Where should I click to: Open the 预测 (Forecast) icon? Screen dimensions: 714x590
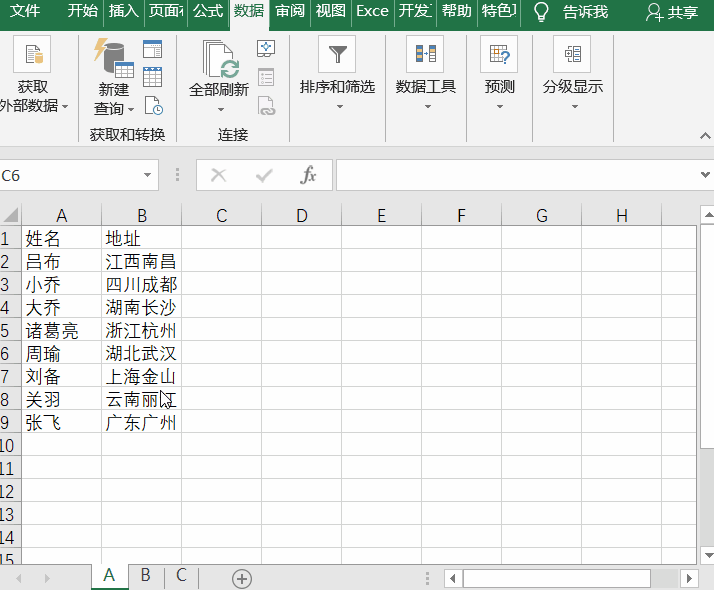tap(499, 54)
